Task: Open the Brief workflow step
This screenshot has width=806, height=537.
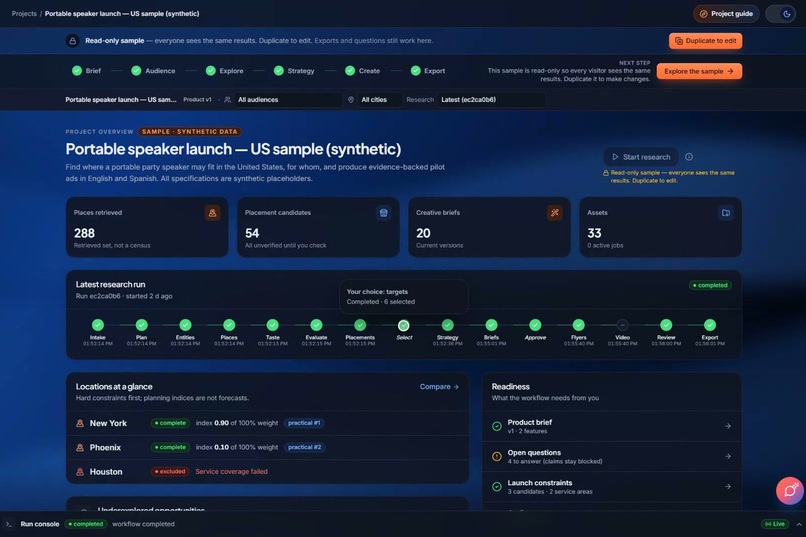Action: tap(86, 71)
